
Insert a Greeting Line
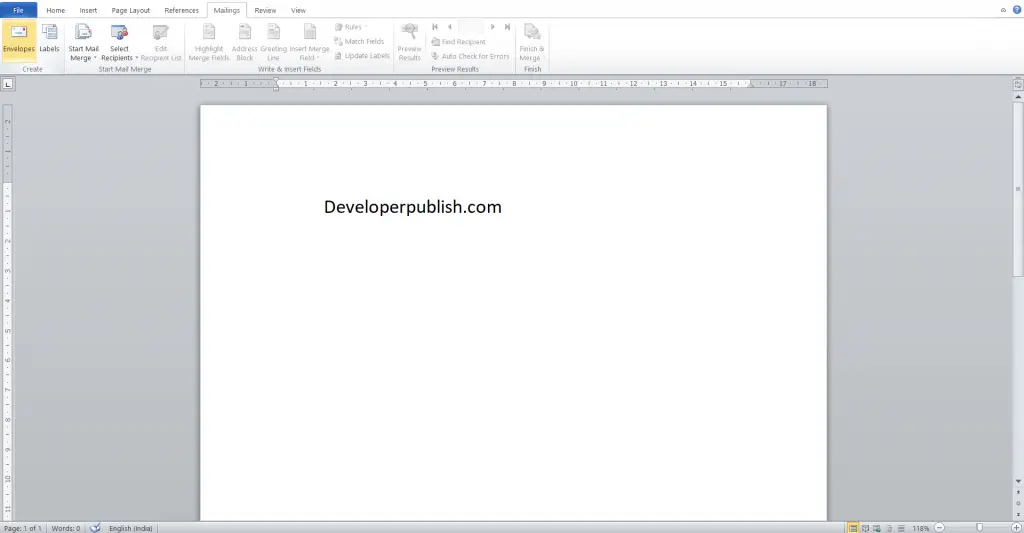[273, 42]
